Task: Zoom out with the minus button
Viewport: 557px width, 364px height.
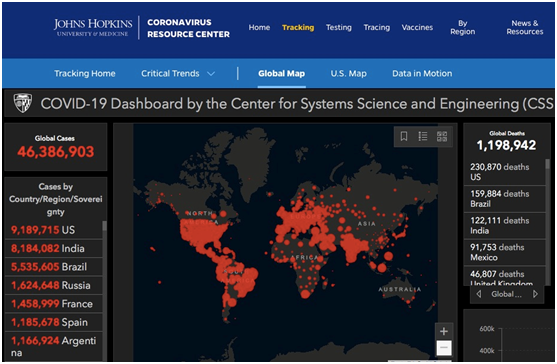Action: [x=444, y=347]
